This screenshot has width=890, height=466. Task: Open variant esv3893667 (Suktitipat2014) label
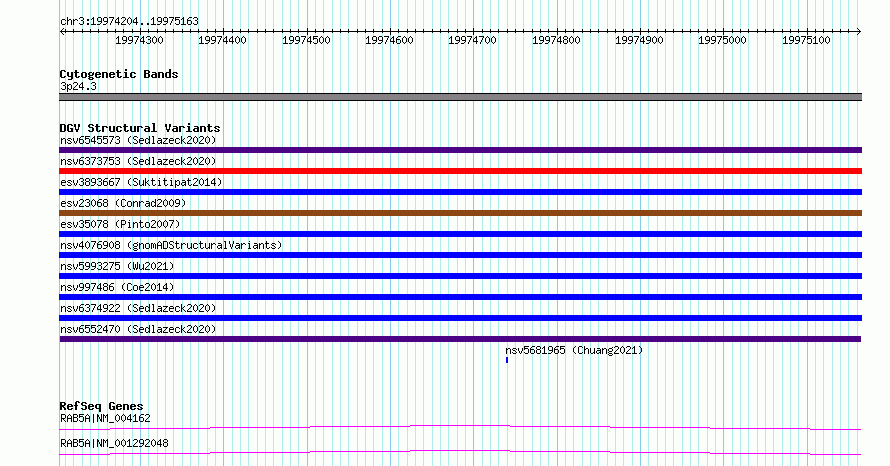(x=141, y=182)
